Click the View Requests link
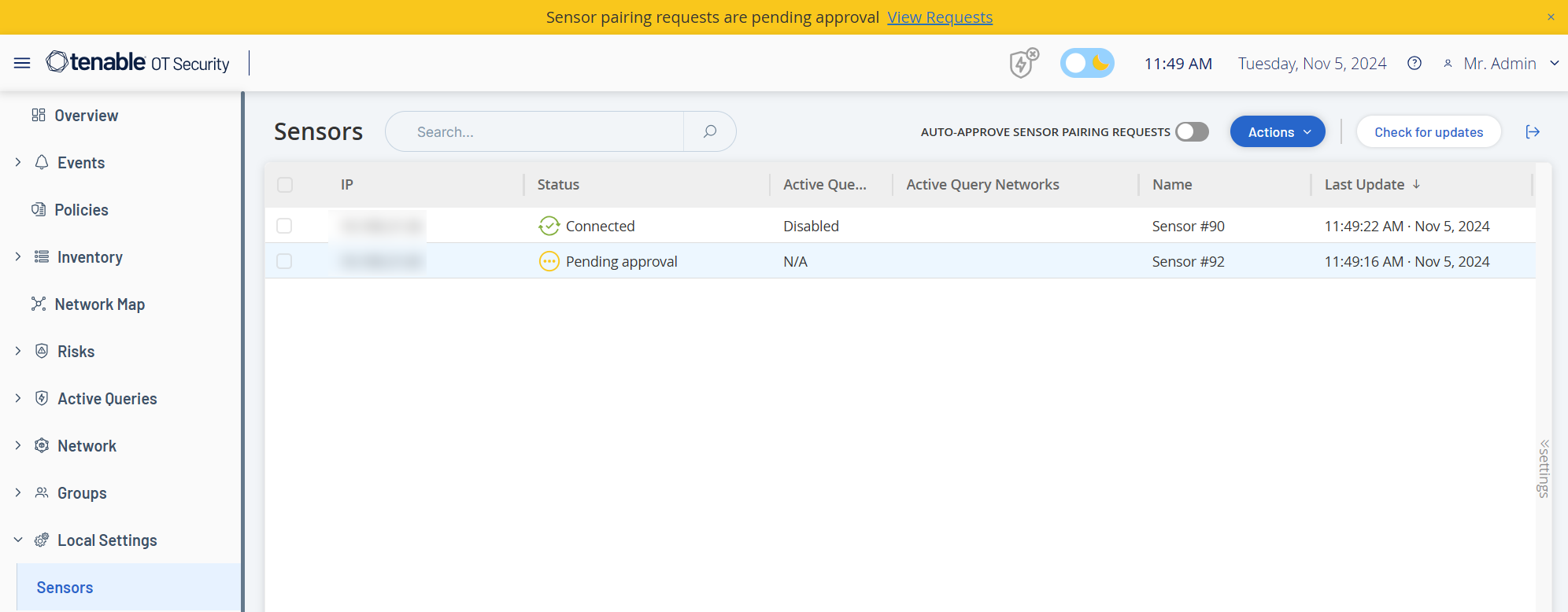The image size is (1568, 612). (x=940, y=17)
